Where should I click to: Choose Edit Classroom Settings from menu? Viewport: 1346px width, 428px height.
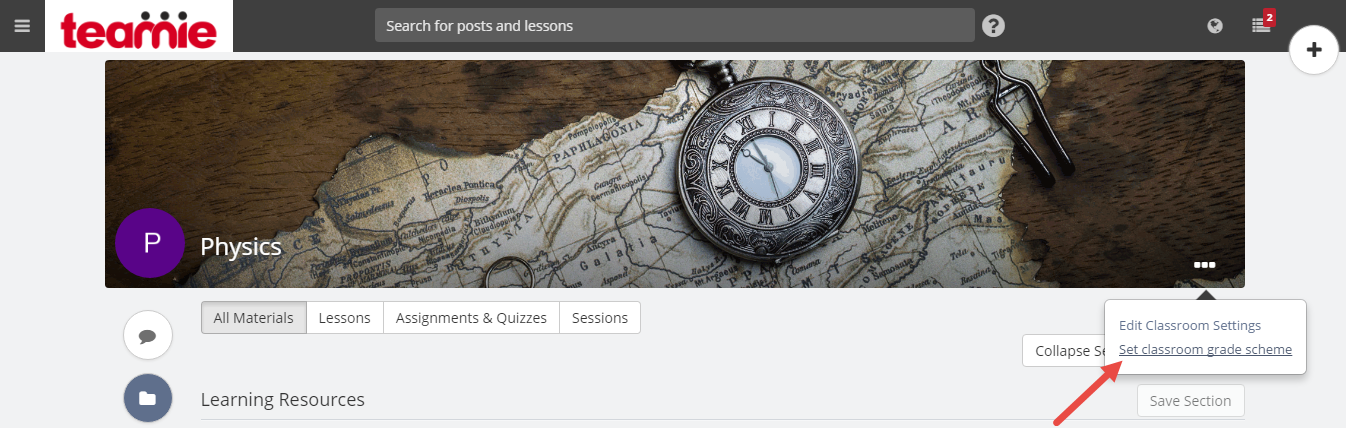point(1190,325)
